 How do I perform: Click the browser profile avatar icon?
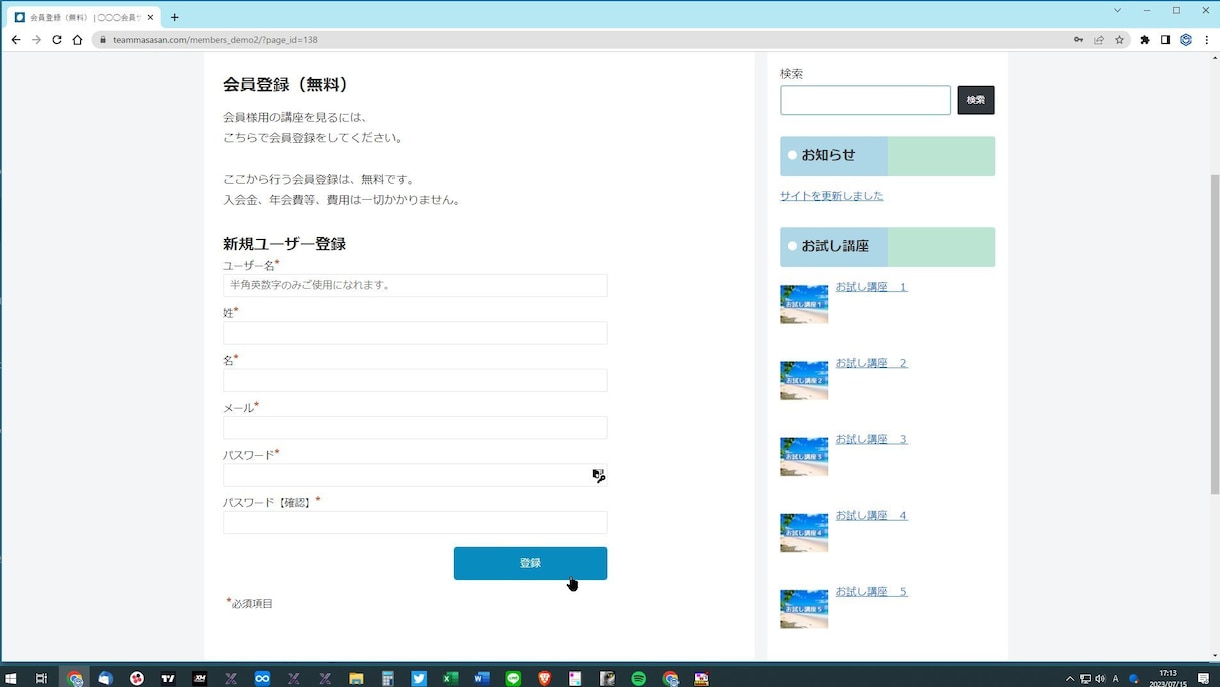(1186, 40)
